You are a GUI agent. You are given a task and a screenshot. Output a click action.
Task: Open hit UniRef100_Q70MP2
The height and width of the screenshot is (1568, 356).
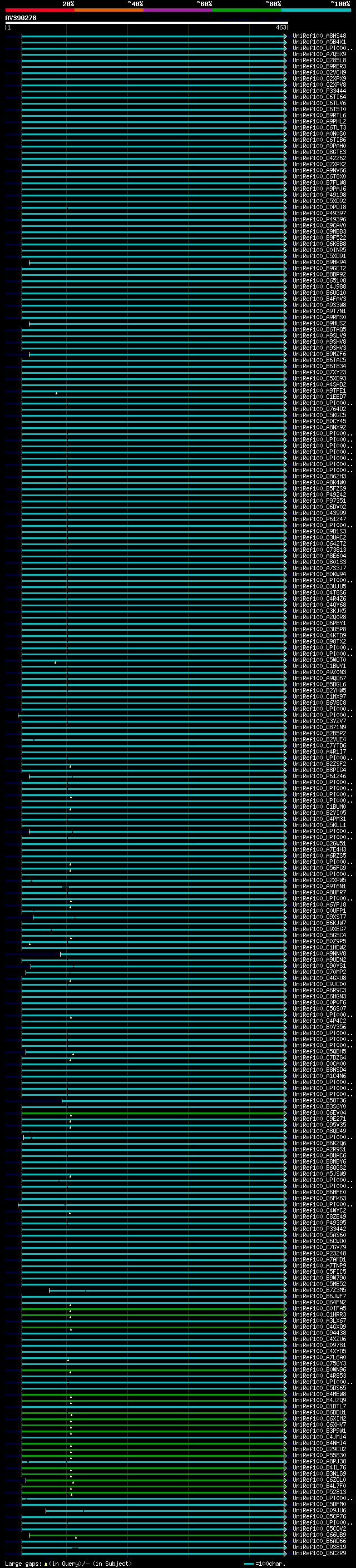click(319, 972)
